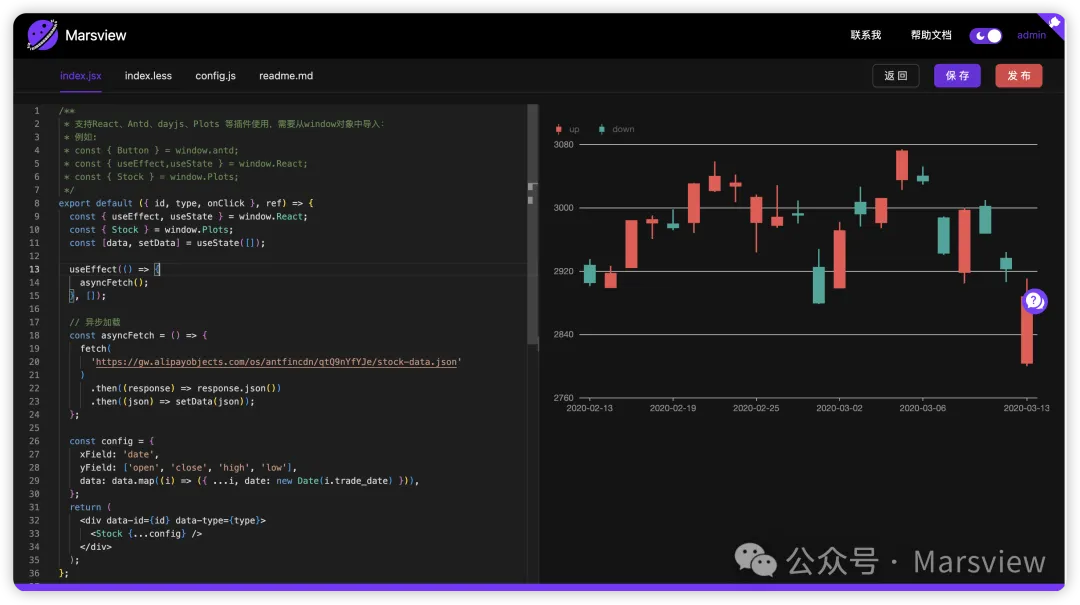Image resolution: width=1080 pixels, height=605 pixels.
Task: Click the 3080 y-axis label
Action: 563,145
